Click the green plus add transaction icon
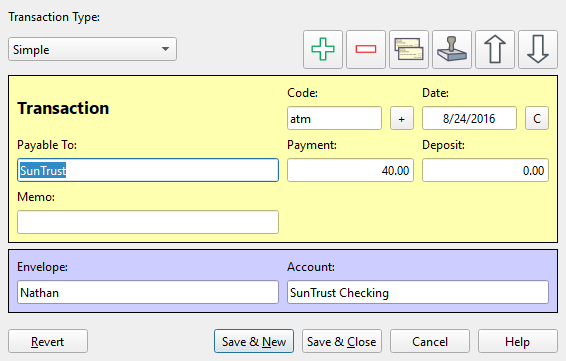566x361 pixels. coord(323,49)
